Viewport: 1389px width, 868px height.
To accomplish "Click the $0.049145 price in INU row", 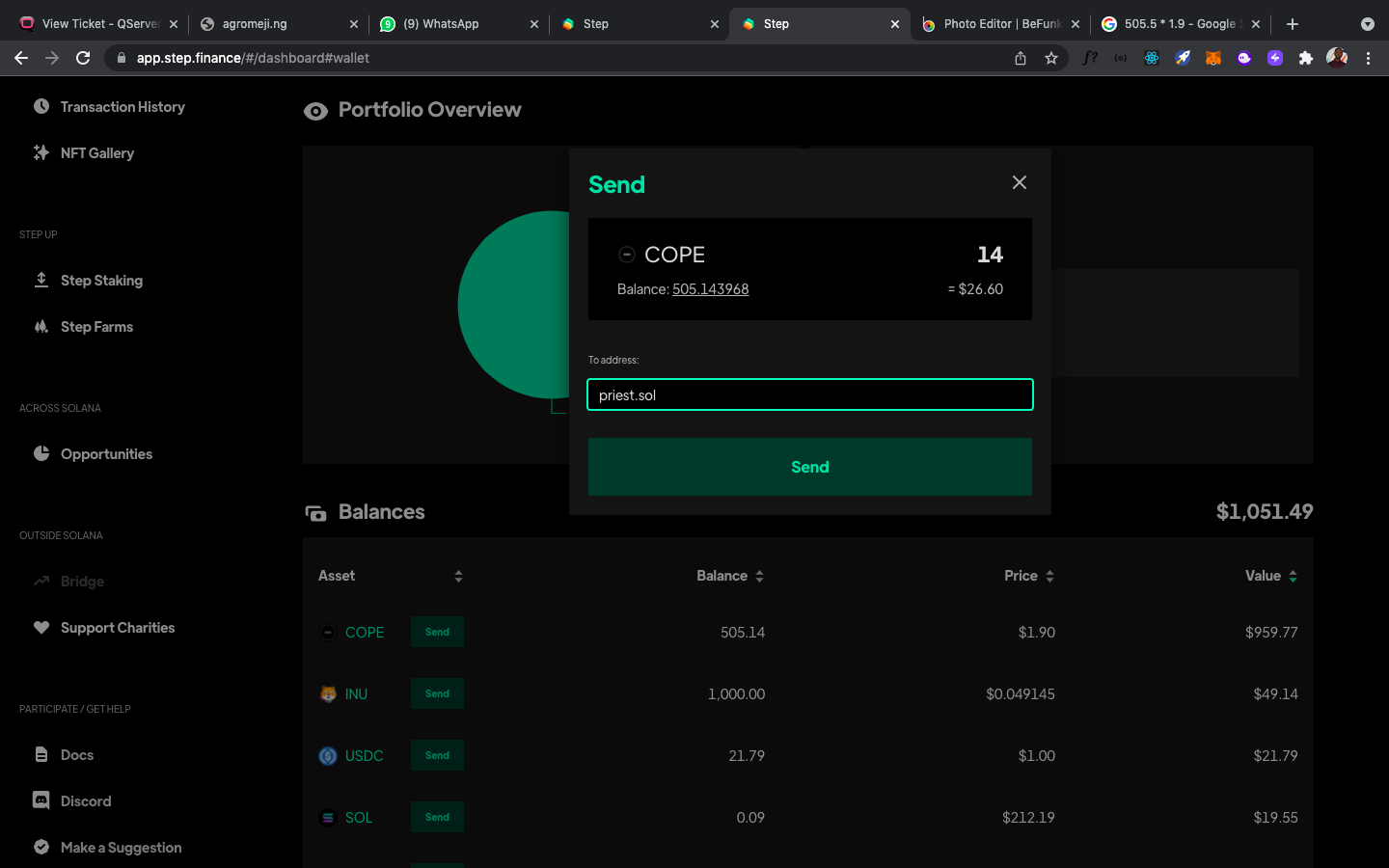I will 1021,694.
